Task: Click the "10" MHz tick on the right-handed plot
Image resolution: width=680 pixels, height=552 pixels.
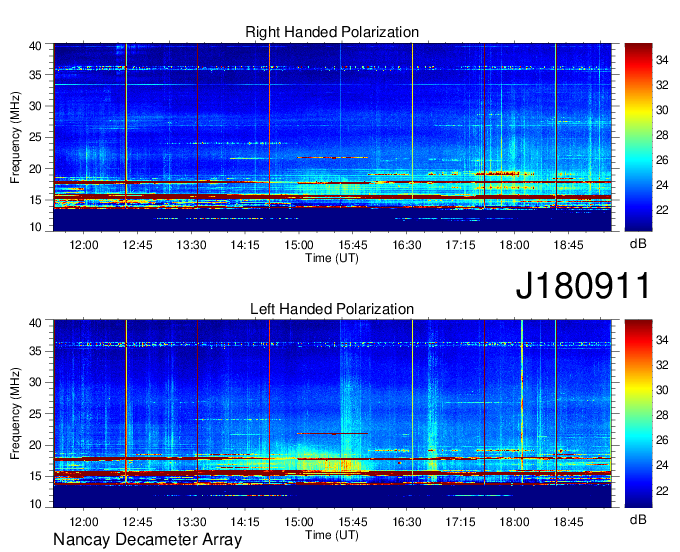Action: point(35,227)
